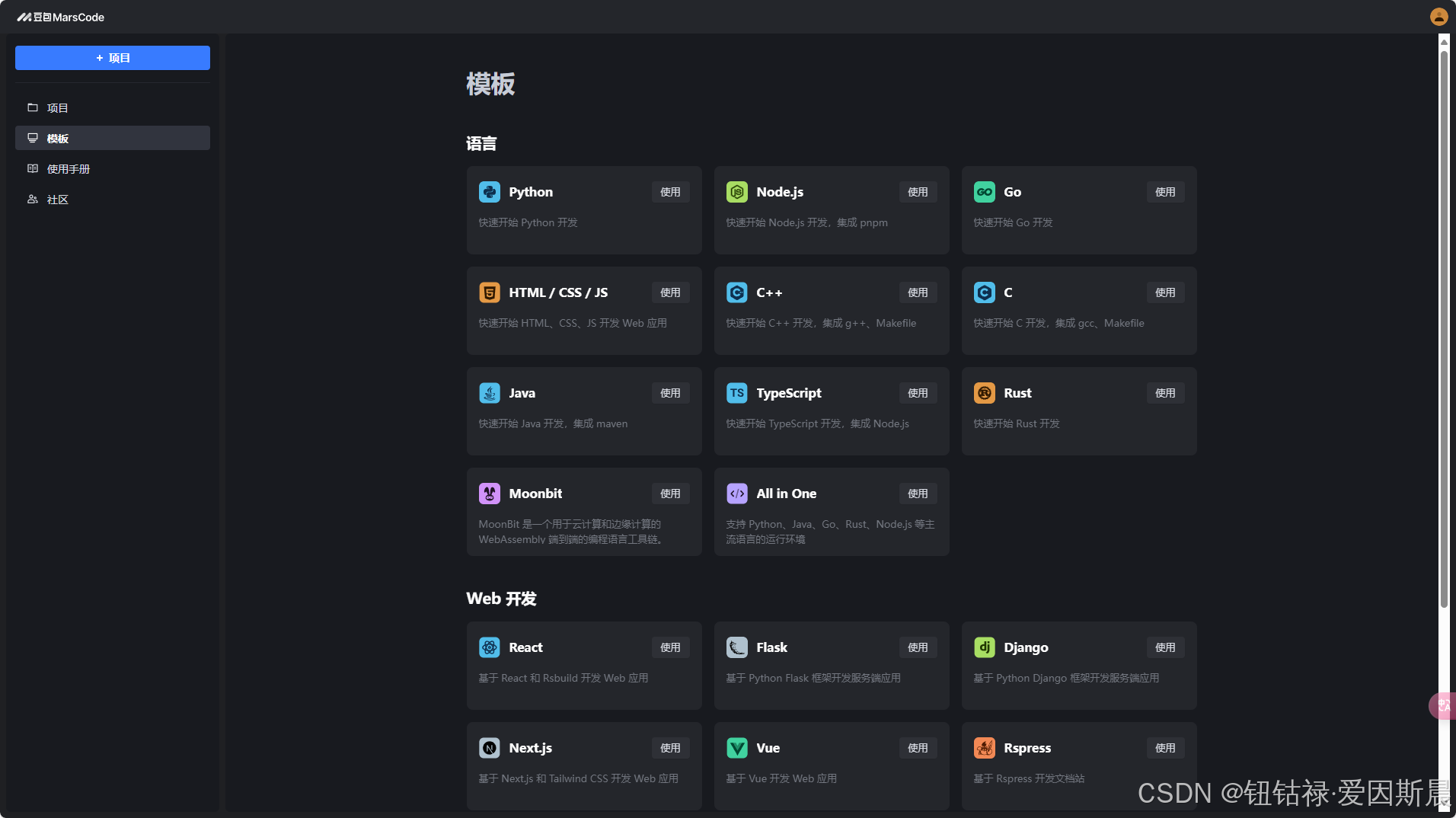Open 使用手册 in the sidebar
The image size is (1456, 818).
coord(113,169)
